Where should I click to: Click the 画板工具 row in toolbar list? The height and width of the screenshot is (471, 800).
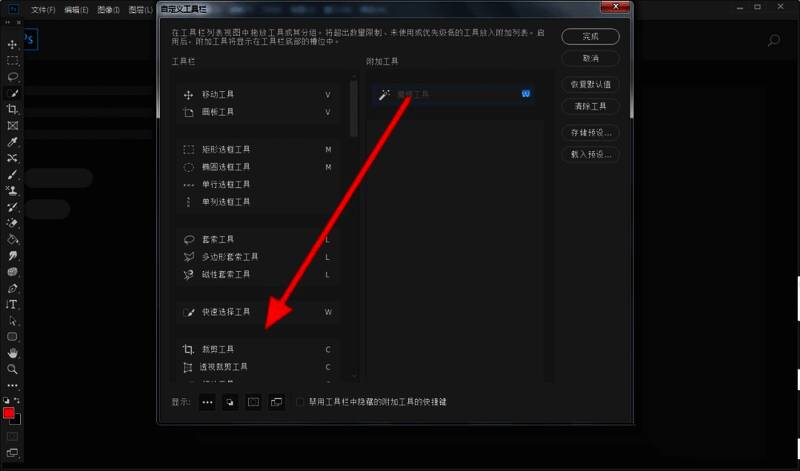pyautogui.click(x=257, y=112)
